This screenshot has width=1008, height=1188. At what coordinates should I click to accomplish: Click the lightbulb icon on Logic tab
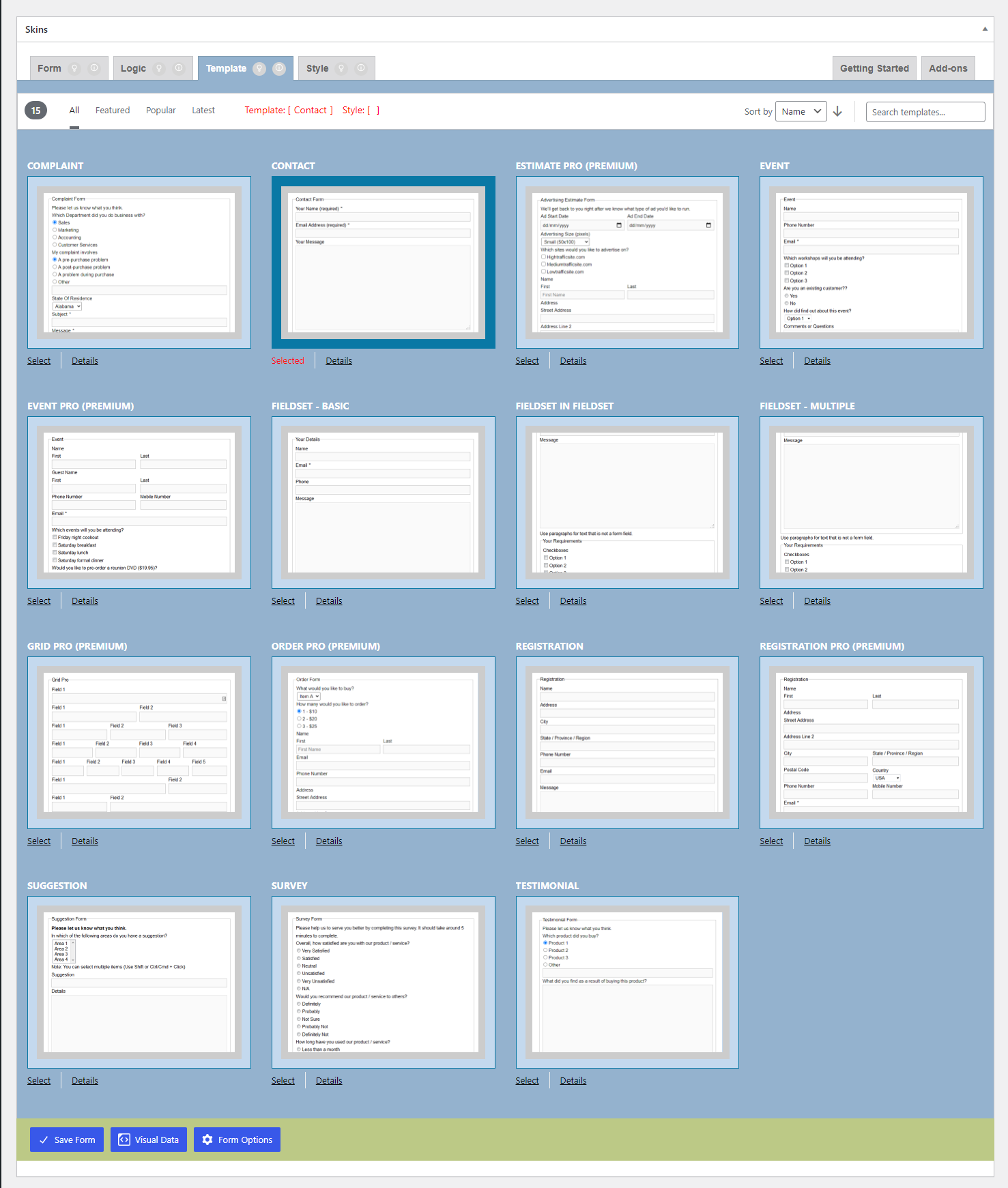coord(159,68)
